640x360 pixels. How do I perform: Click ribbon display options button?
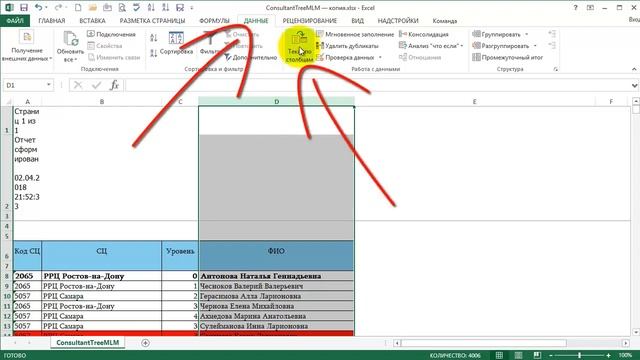click(590, 8)
